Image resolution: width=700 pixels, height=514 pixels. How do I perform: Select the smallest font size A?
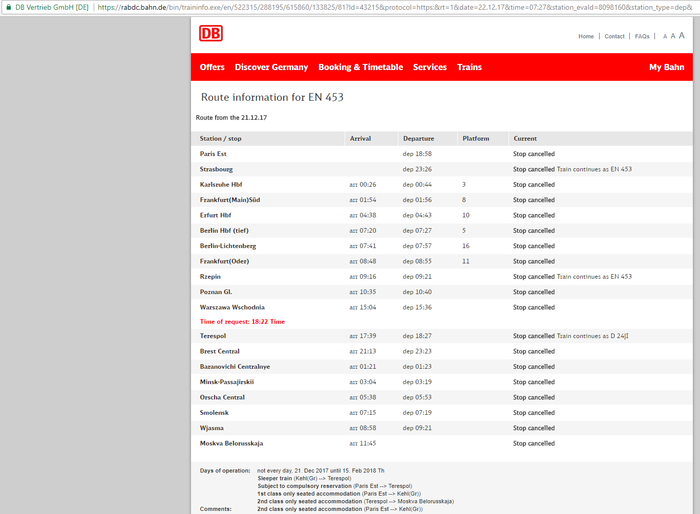point(665,36)
